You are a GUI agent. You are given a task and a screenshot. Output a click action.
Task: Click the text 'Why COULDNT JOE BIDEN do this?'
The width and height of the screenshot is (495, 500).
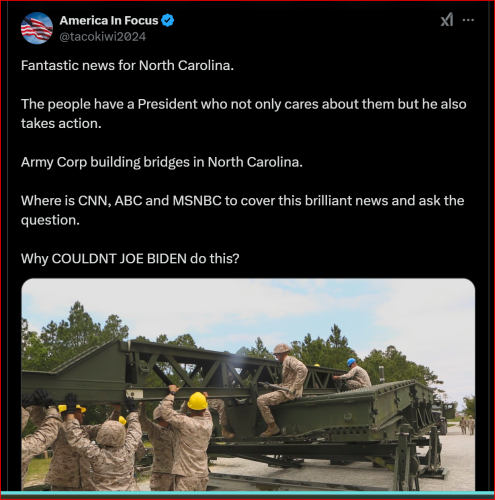point(130,259)
